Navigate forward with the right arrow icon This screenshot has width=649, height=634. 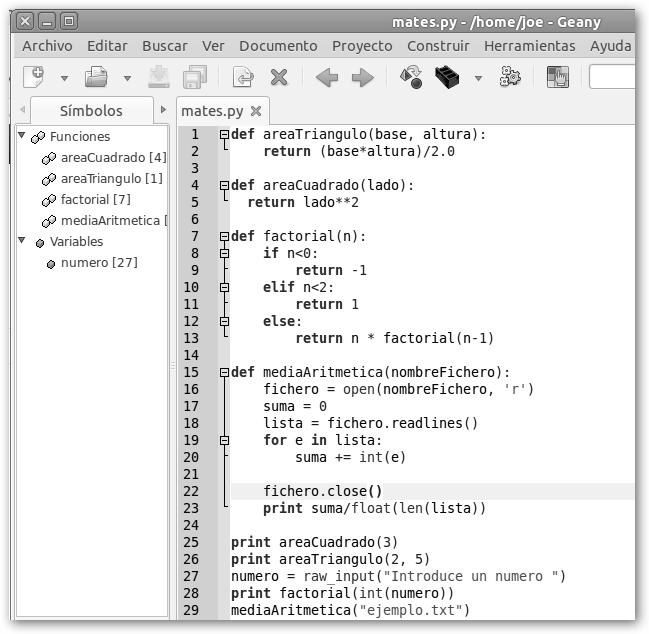(x=362, y=77)
